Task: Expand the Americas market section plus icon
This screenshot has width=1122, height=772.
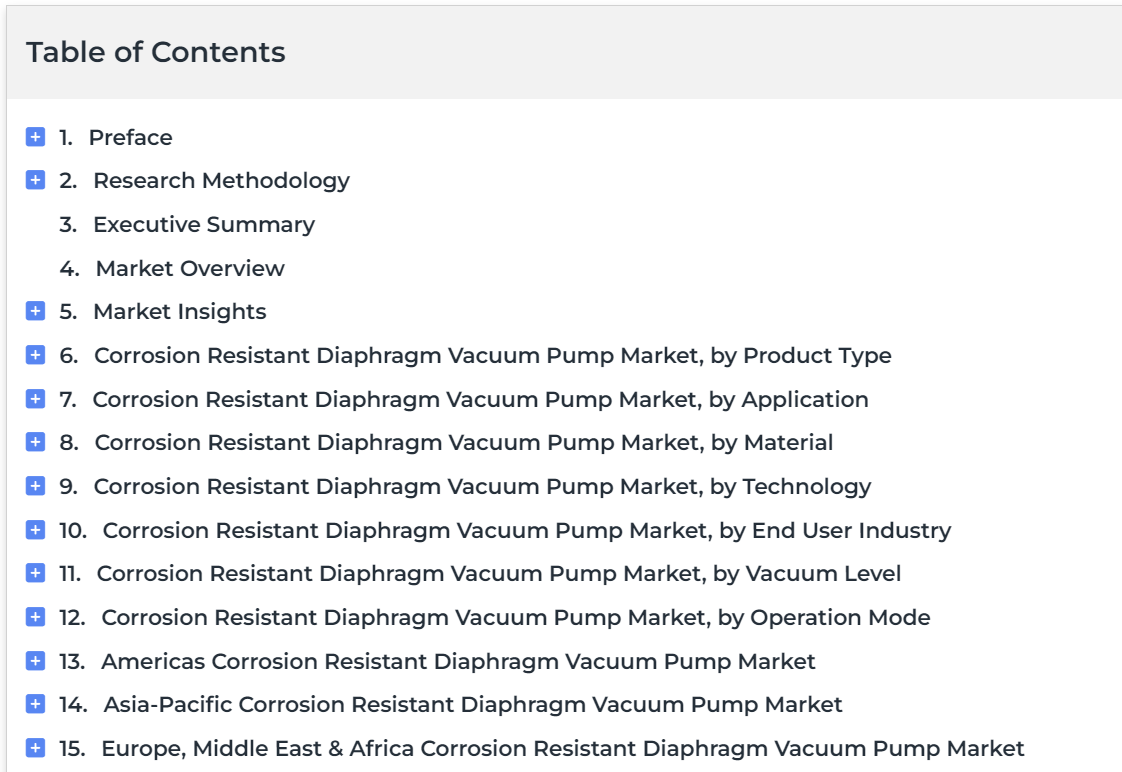Action: [35, 660]
